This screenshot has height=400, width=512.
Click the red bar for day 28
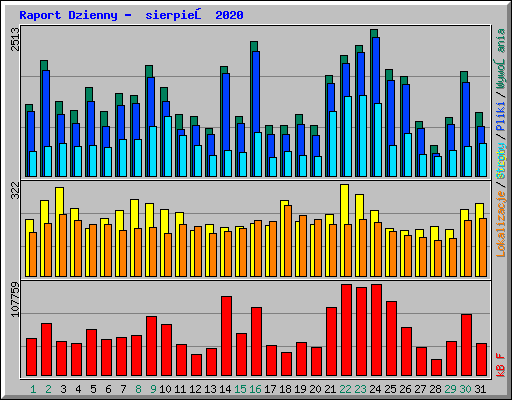tap(437, 368)
